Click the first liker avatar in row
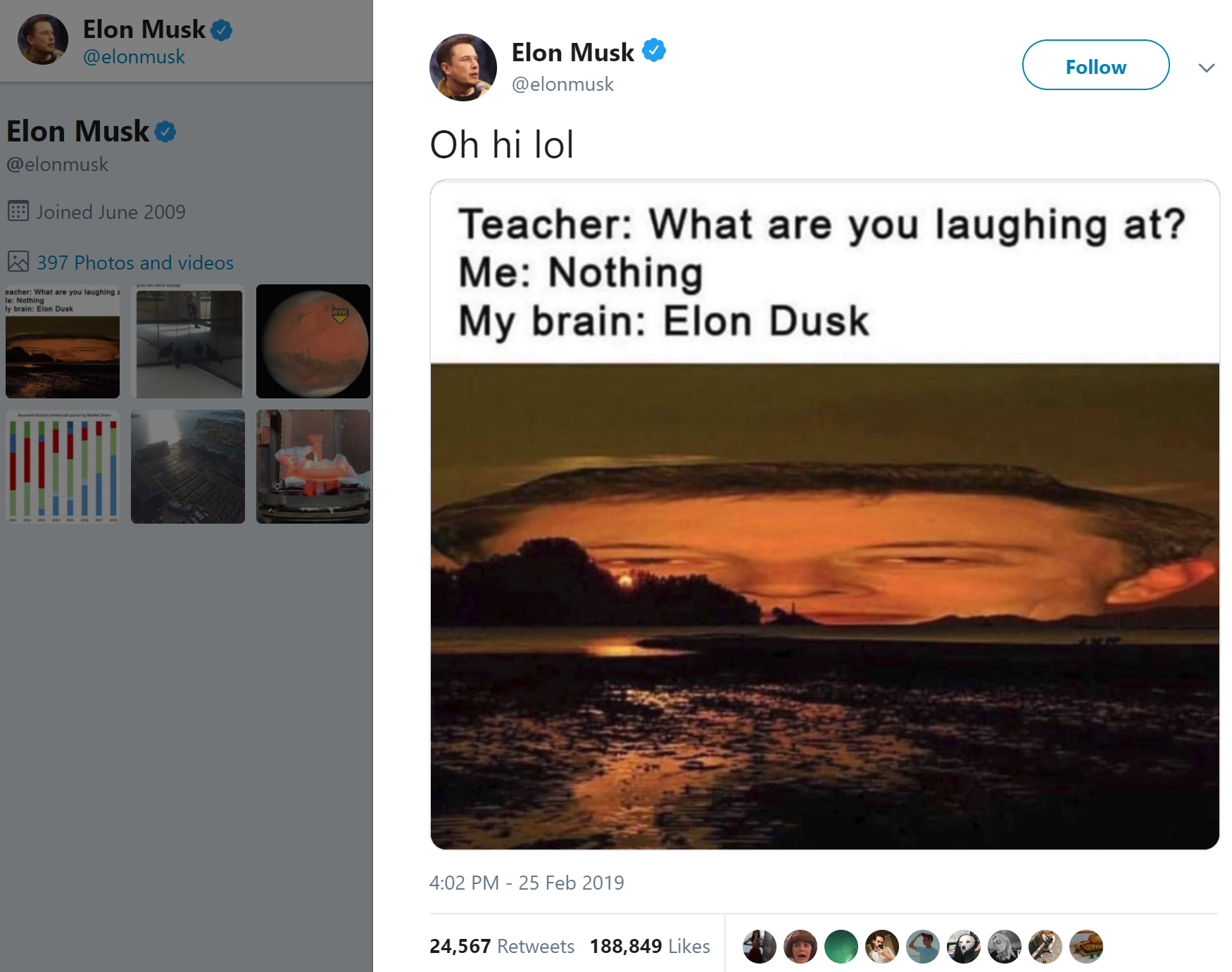The image size is (1232, 972). [760, 947]
